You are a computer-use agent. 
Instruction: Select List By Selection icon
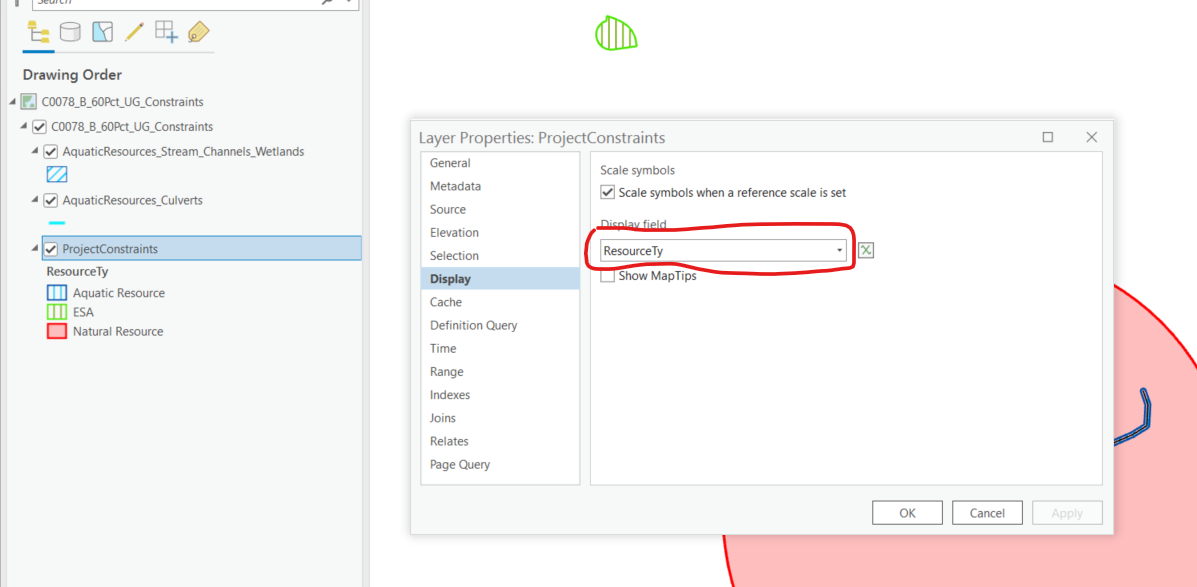[102, 32]
